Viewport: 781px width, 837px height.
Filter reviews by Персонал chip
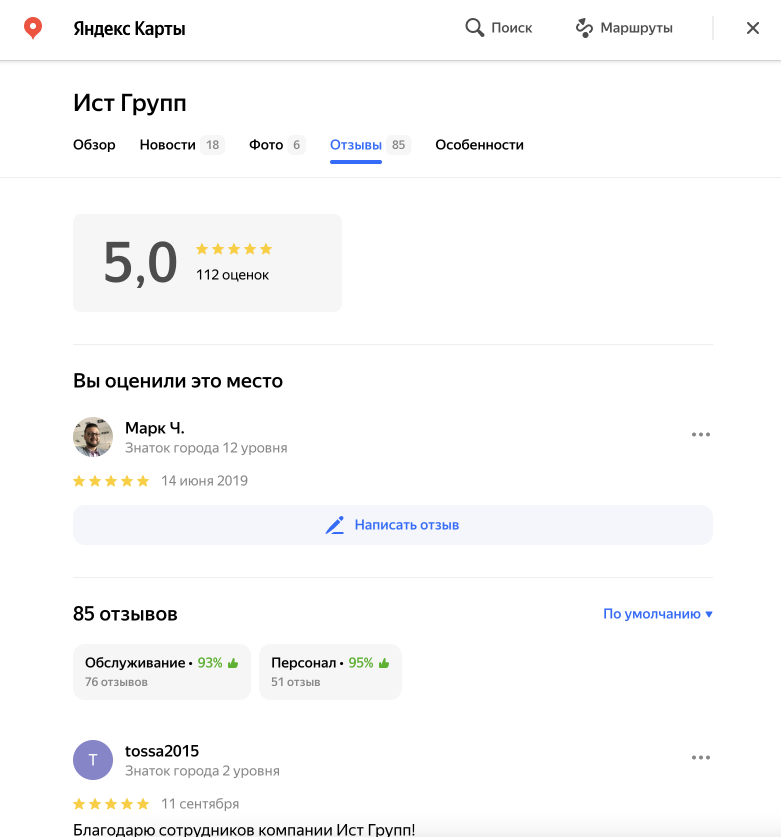click(x=330, y=672)
